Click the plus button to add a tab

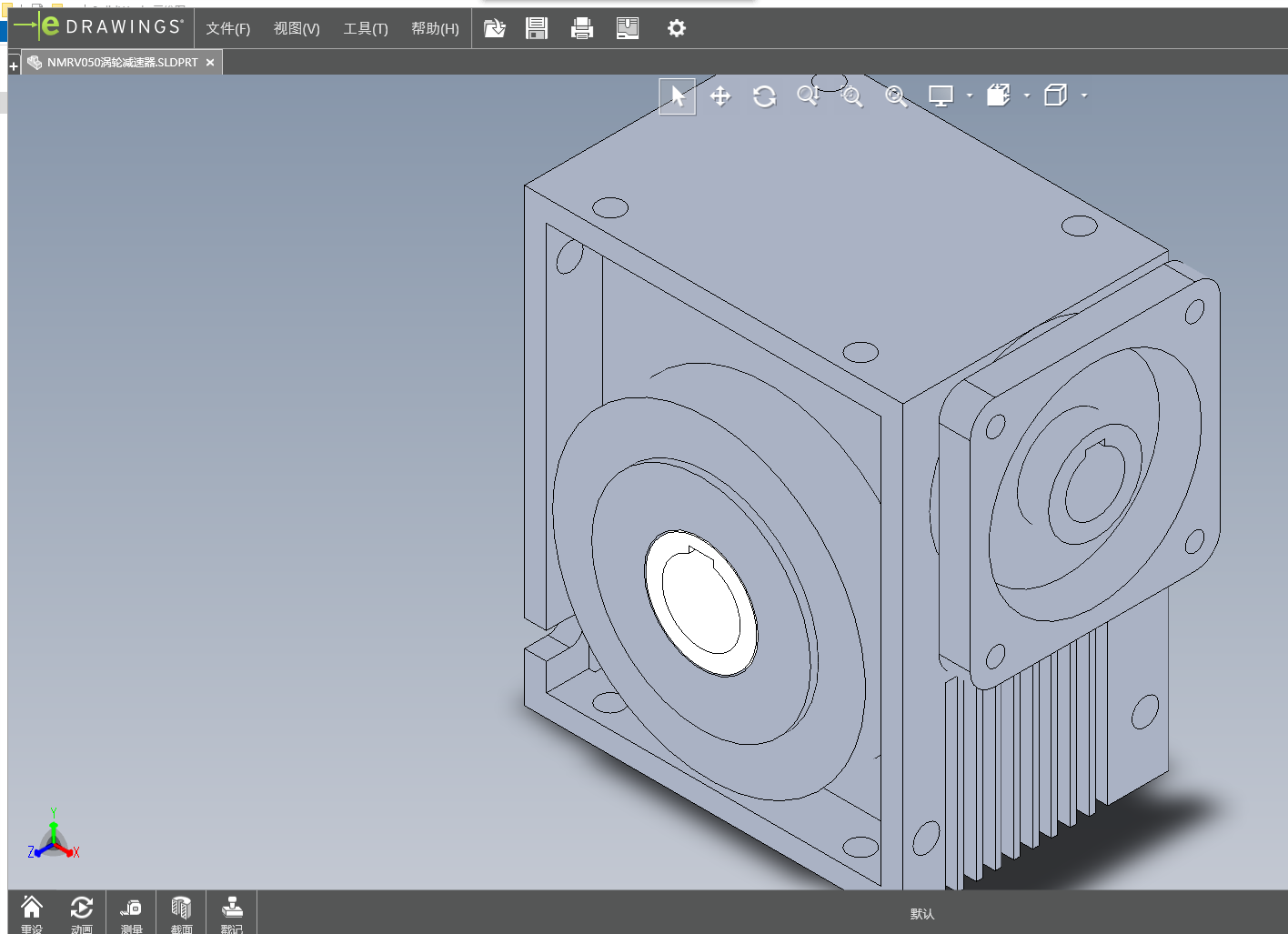point(14,65)
